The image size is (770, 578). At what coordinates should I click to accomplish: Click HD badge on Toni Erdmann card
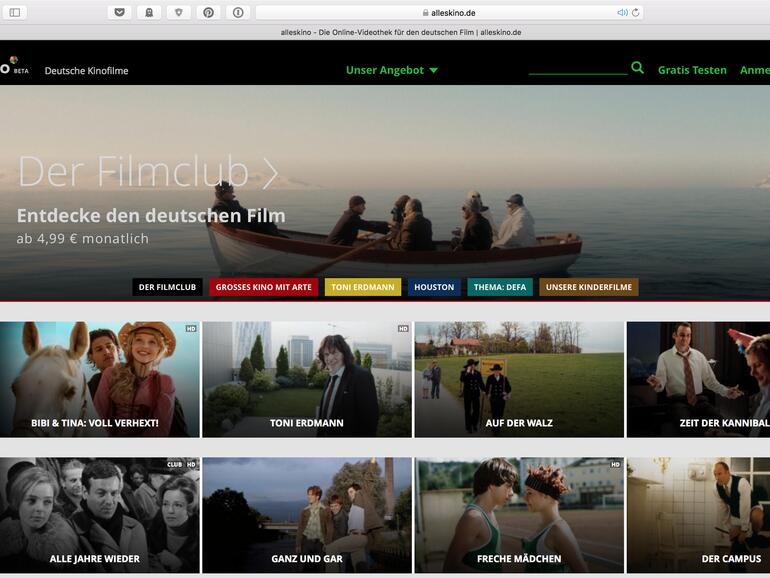pyautogui.click(x=403, y=329)
